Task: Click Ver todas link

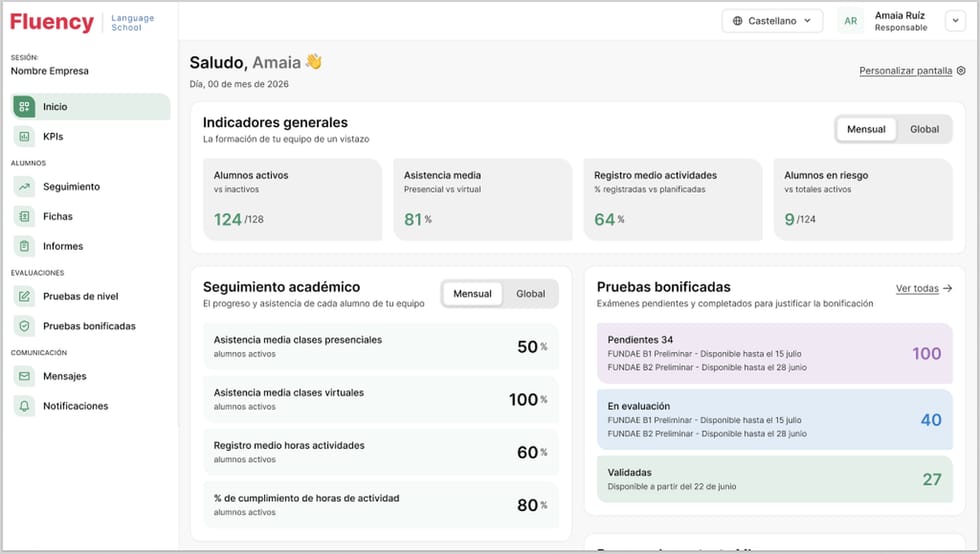Action: coord(917,288)
